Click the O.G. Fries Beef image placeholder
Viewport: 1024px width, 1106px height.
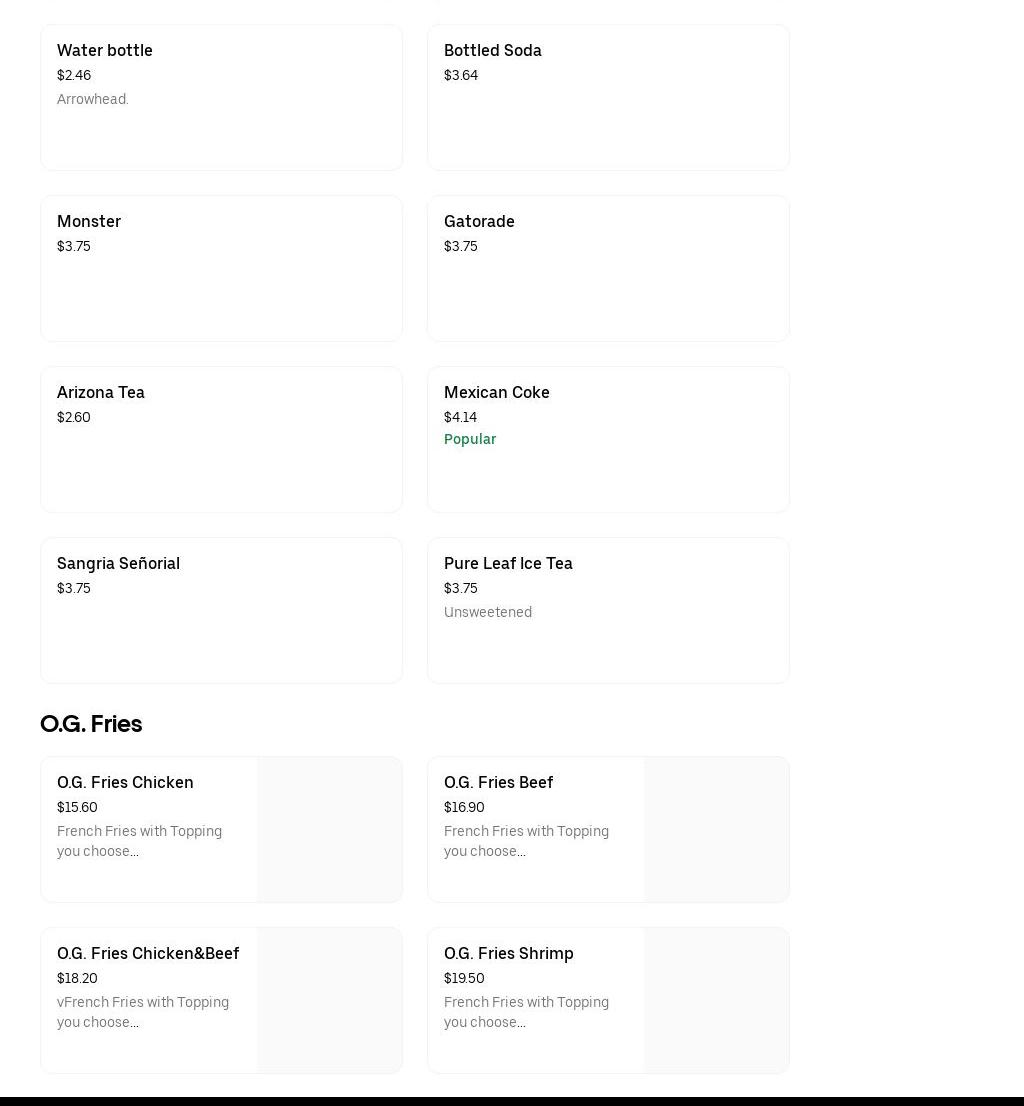(x=716, y=829)
